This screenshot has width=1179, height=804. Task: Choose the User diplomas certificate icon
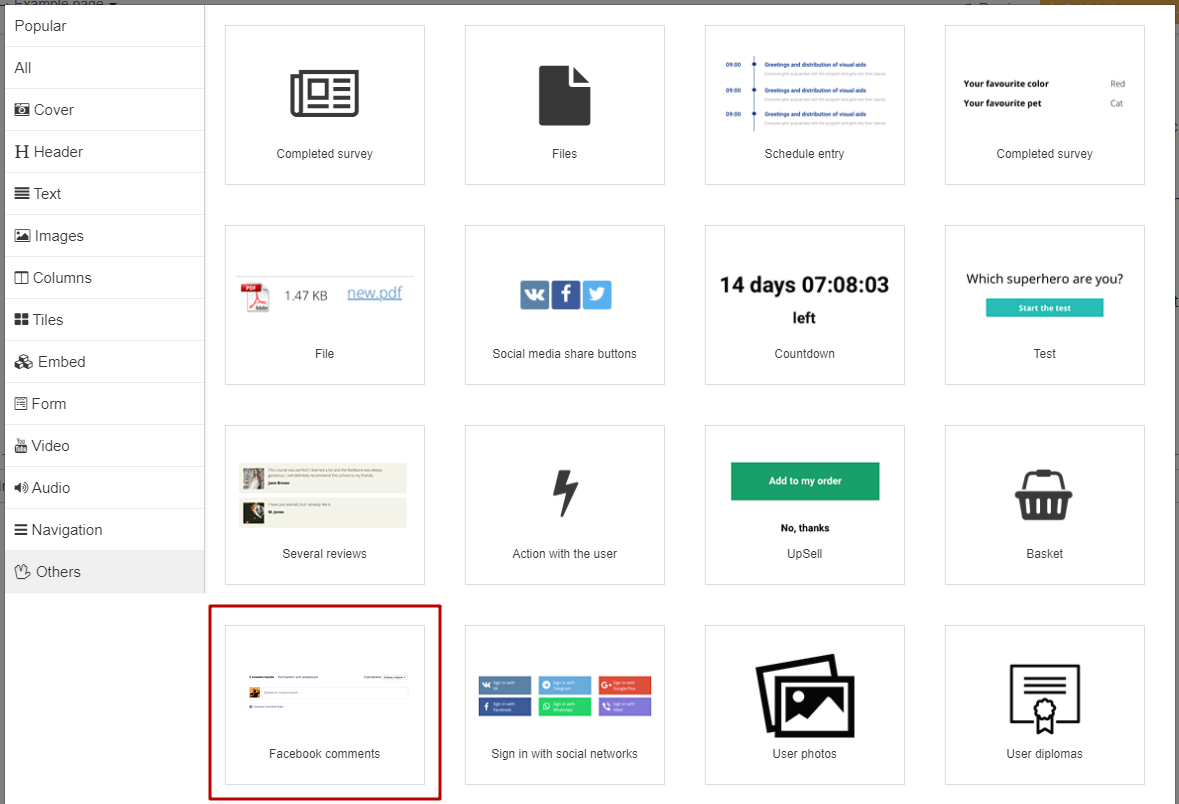click(1044, 705)
